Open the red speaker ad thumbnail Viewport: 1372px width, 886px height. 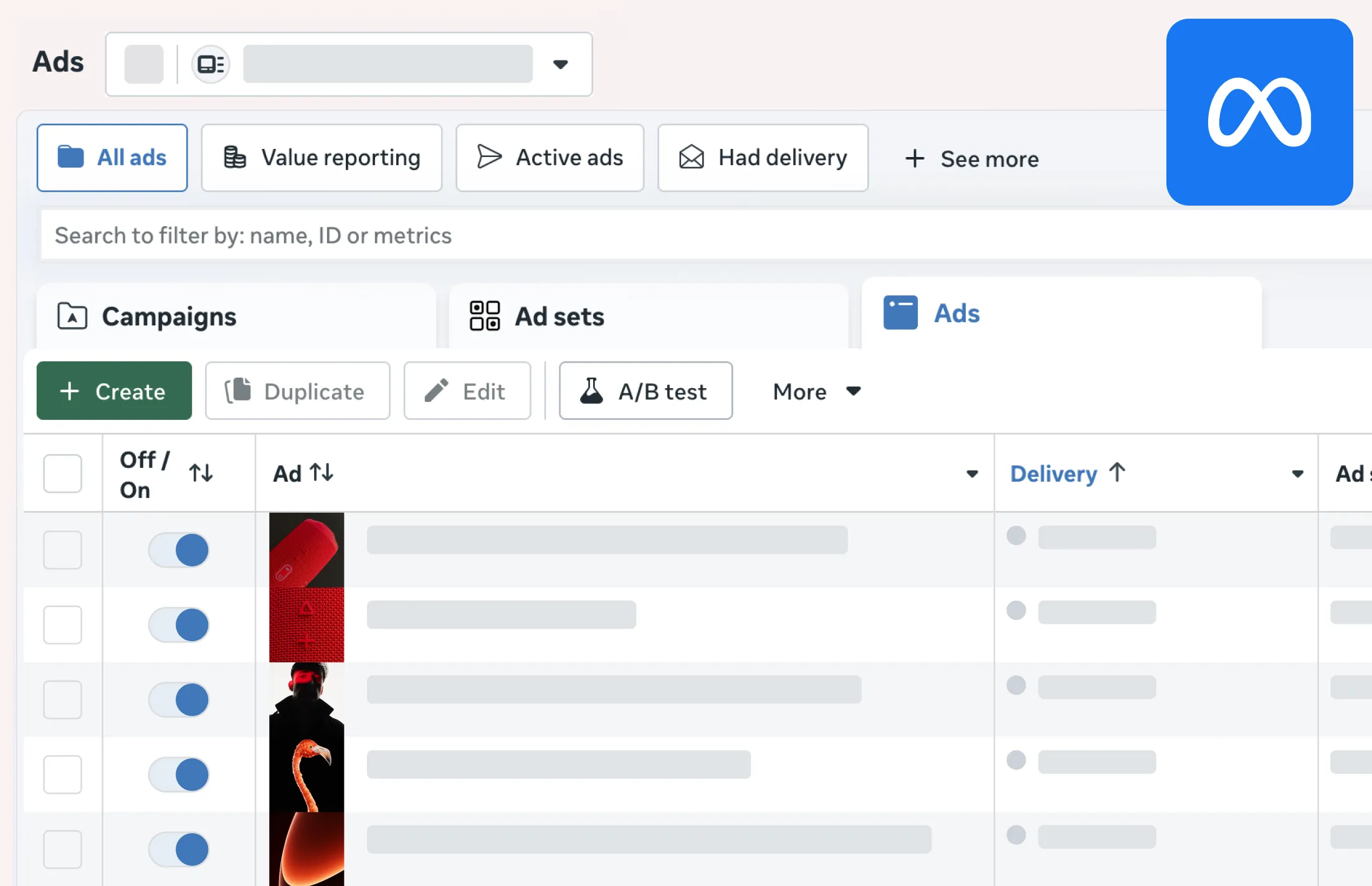click(307, 550)
